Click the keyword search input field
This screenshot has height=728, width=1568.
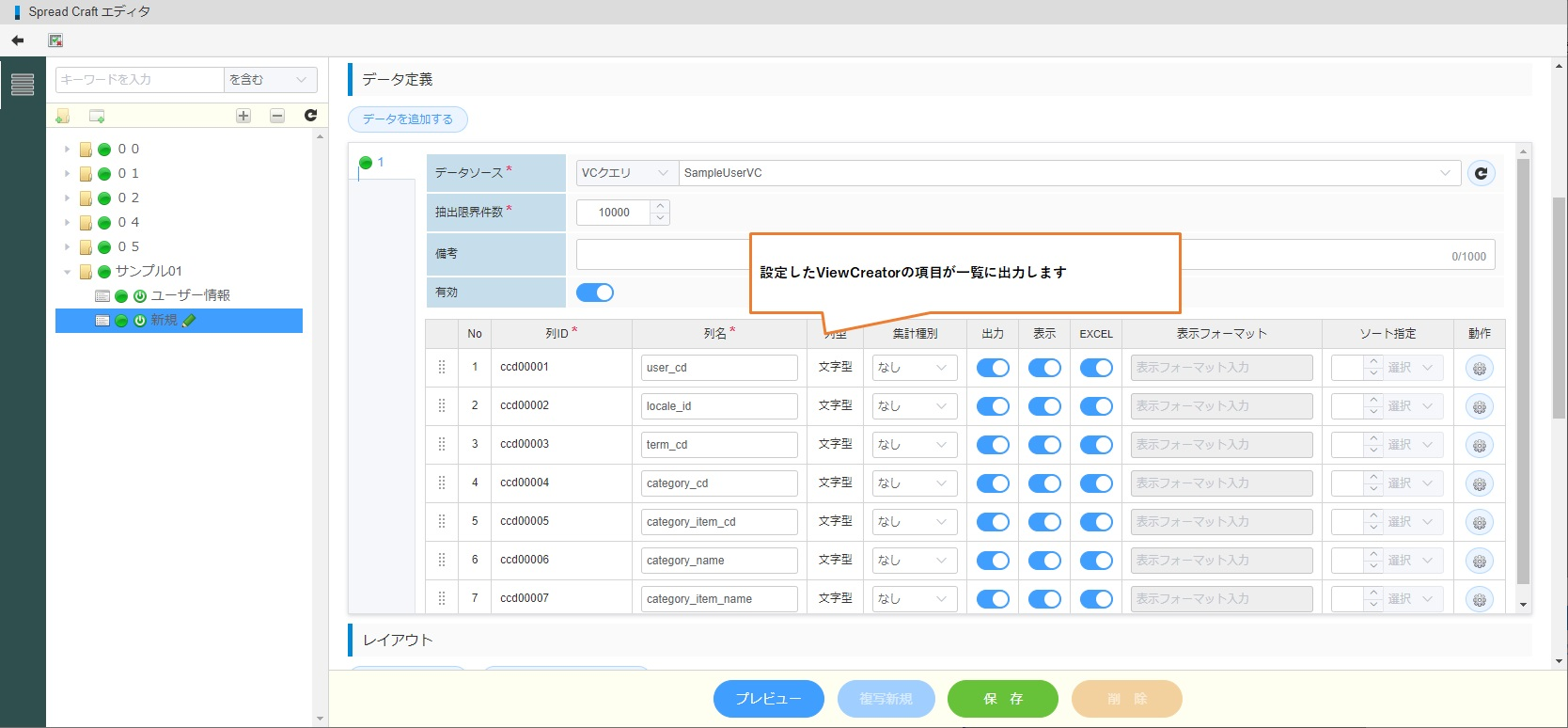[139, 80]
